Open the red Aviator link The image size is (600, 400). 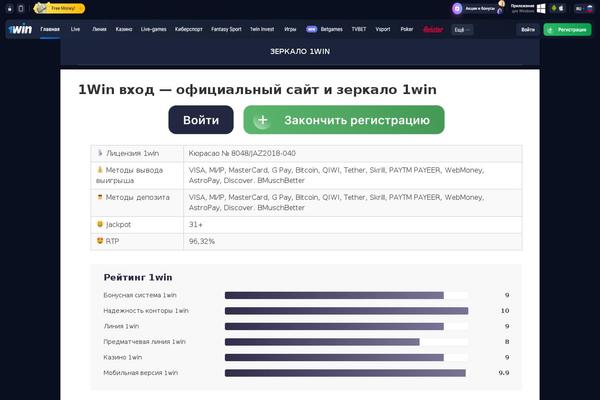(433, 29)
